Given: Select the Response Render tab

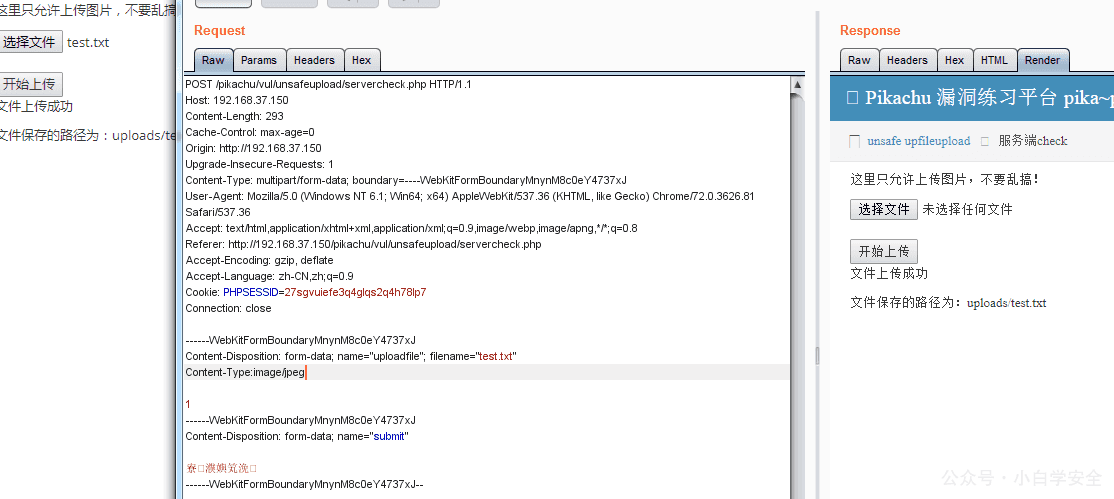Looking at the screenshot, I should coord(1043,60).
